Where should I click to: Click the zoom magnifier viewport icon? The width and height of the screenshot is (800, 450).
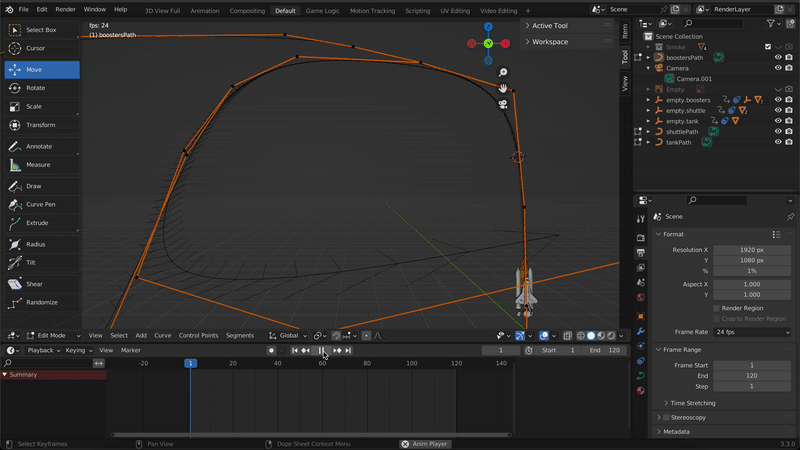coord(503,72)
